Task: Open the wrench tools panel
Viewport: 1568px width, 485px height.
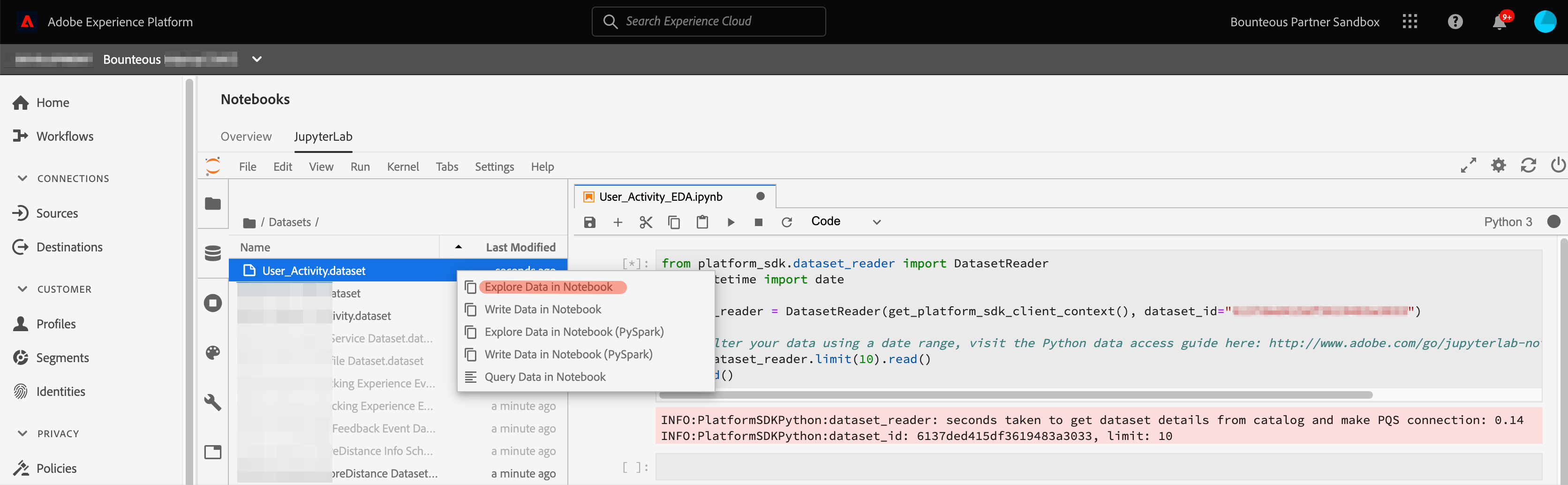Action: (212, 402)
